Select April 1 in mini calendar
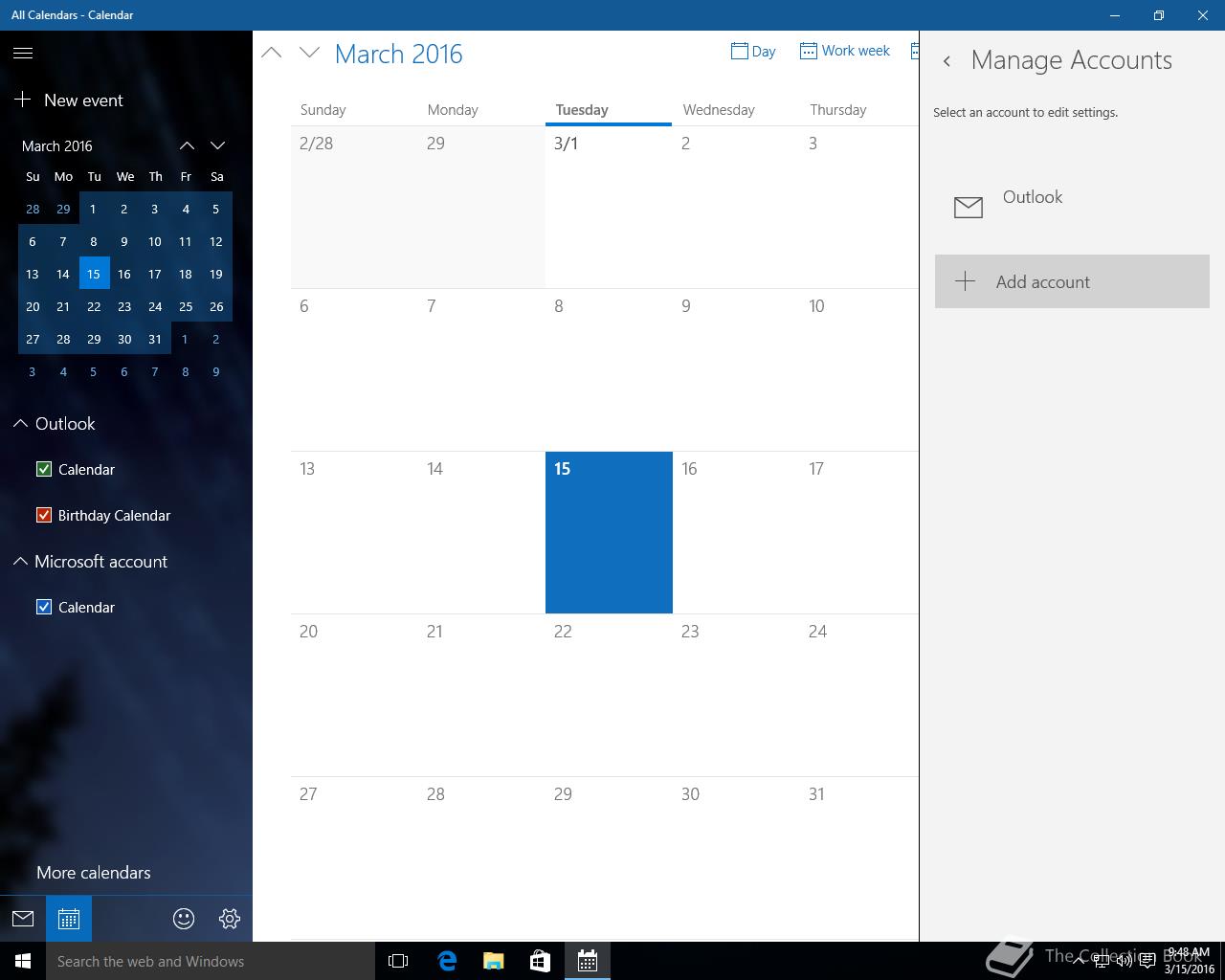 pyautogui.click(x=186, y=339)
